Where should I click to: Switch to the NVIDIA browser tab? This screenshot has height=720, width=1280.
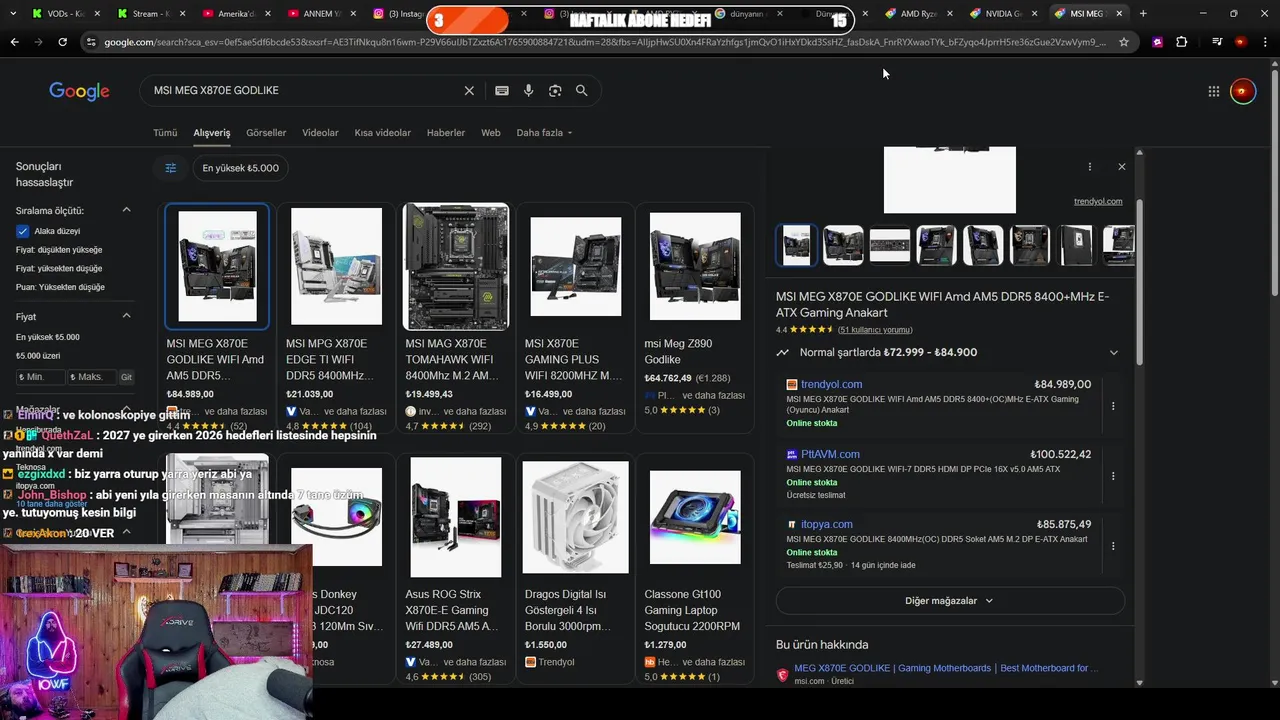point(1005,14)
